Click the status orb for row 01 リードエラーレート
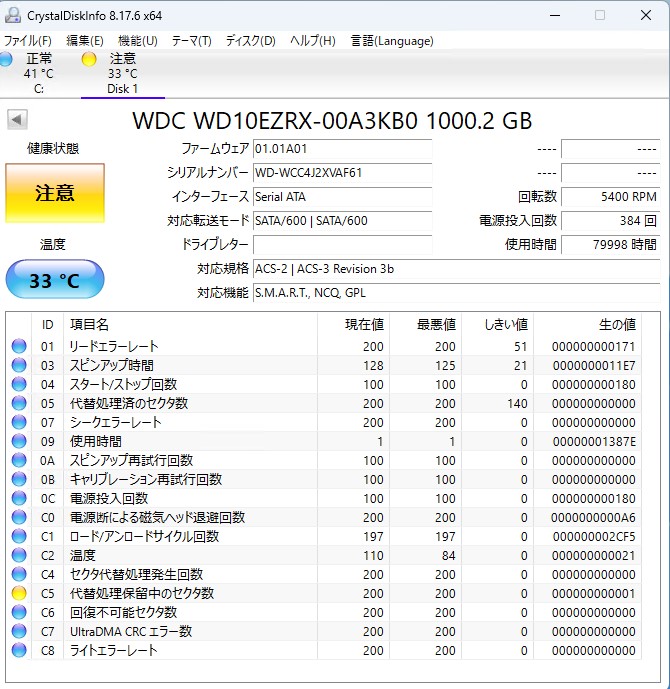 point(19,346)
